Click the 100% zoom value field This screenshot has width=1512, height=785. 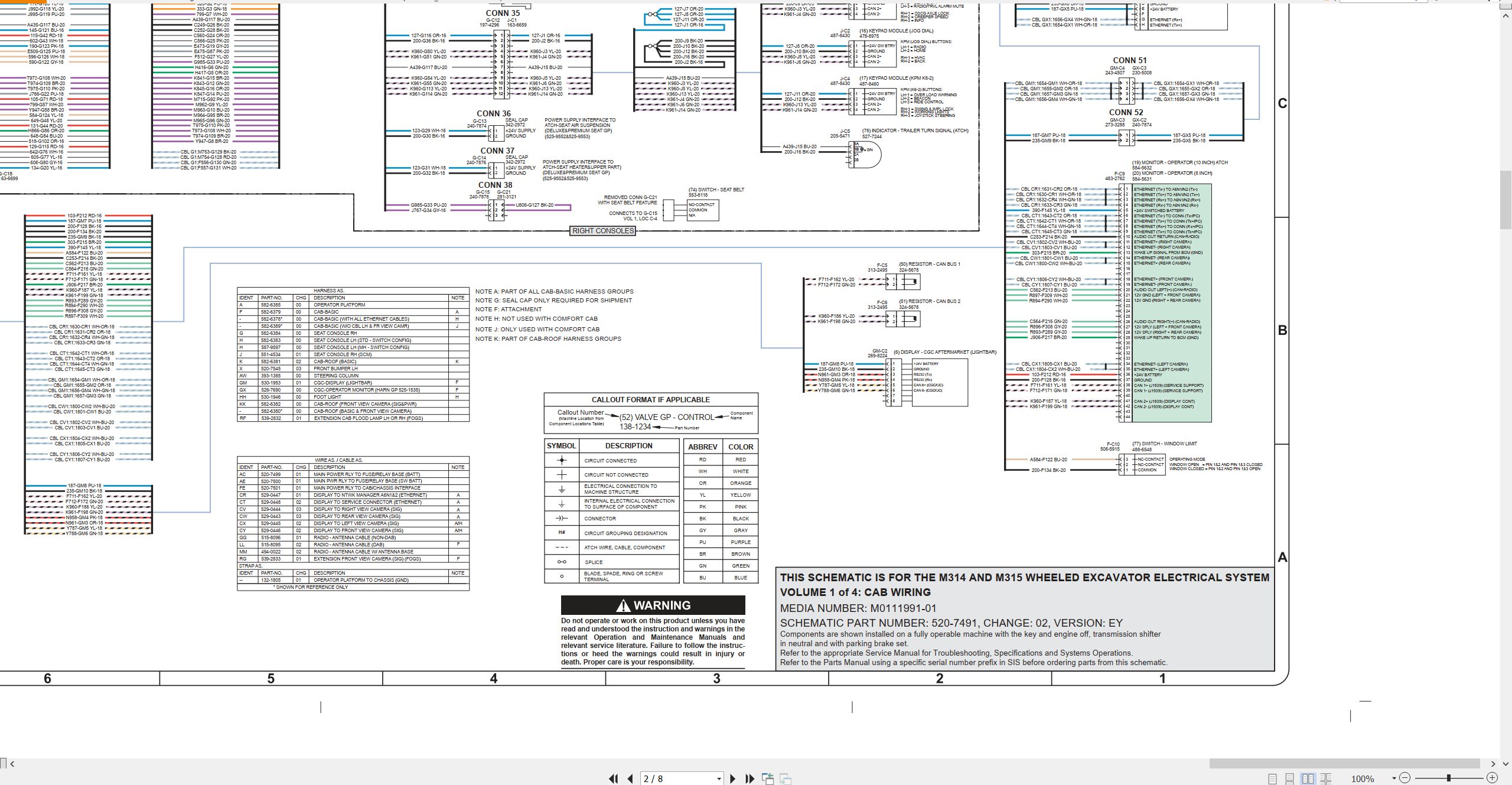click(x=1363, y=779)
